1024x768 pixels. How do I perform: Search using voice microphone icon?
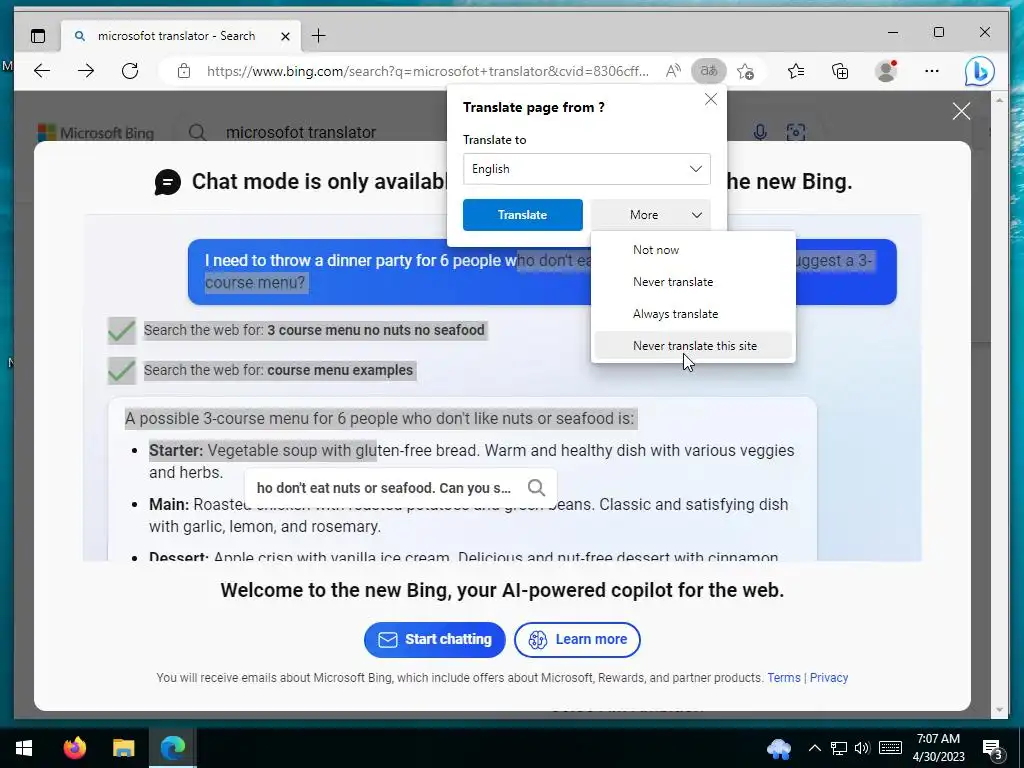pyautogui.click(x=760, y=133)
